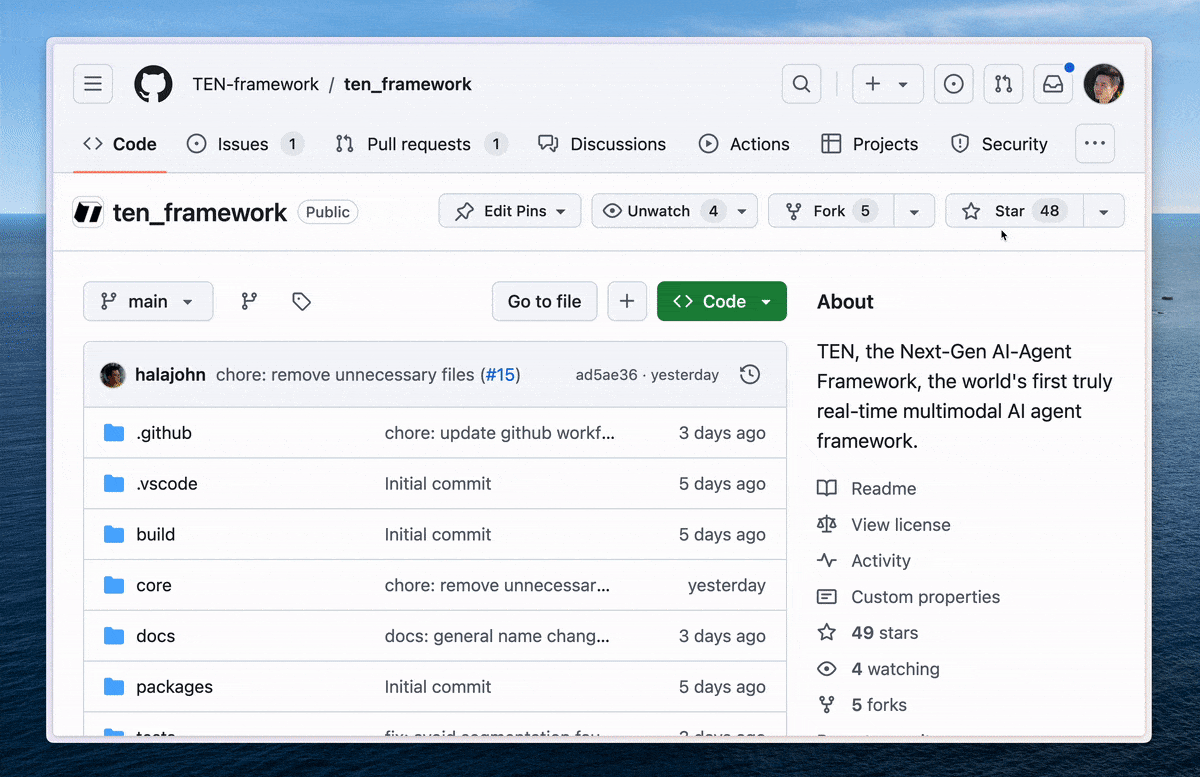Expand the green Code dropdown

(721, 301)
